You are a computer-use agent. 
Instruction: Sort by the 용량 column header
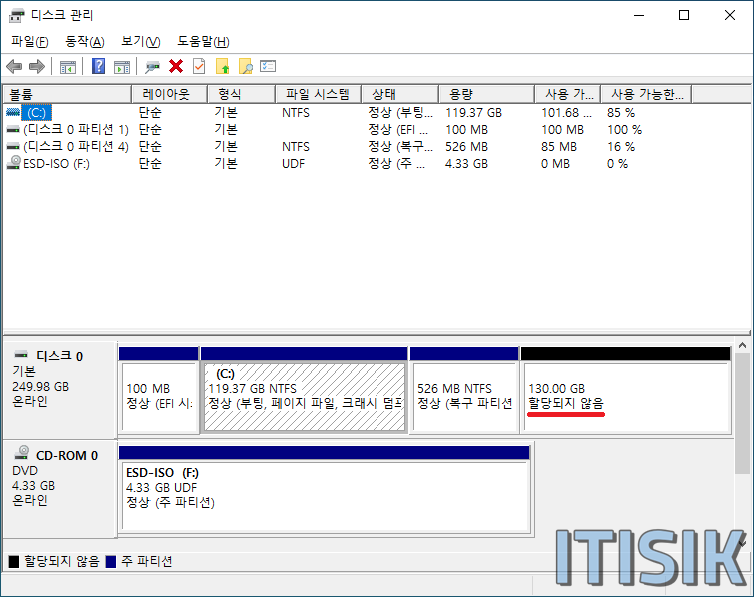point(487,94)
